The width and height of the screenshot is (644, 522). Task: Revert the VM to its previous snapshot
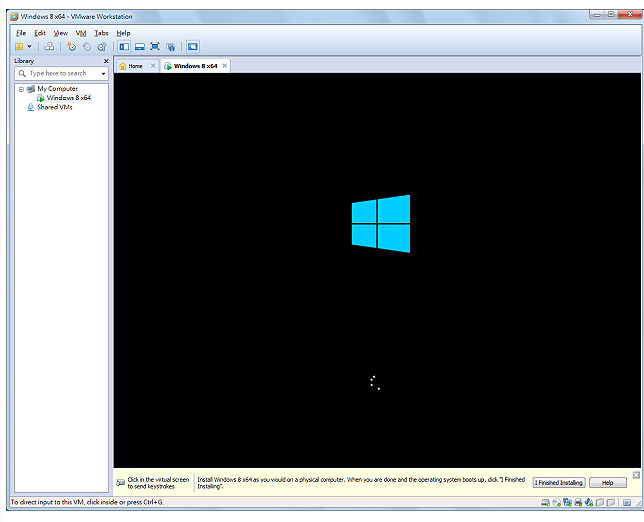(87, 47)
